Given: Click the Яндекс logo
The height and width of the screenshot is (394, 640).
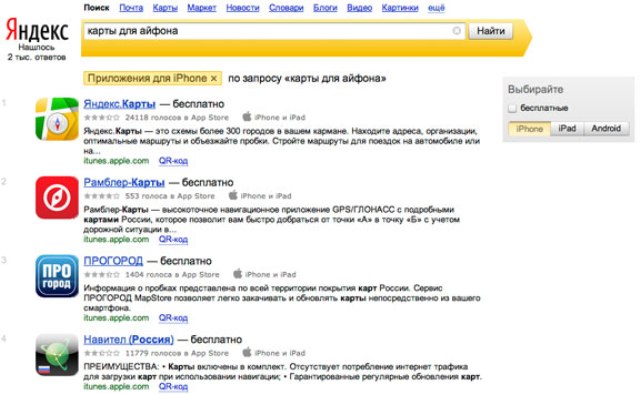Looking at the screenshot, I should pyautogui.click(x=37, y=30).
